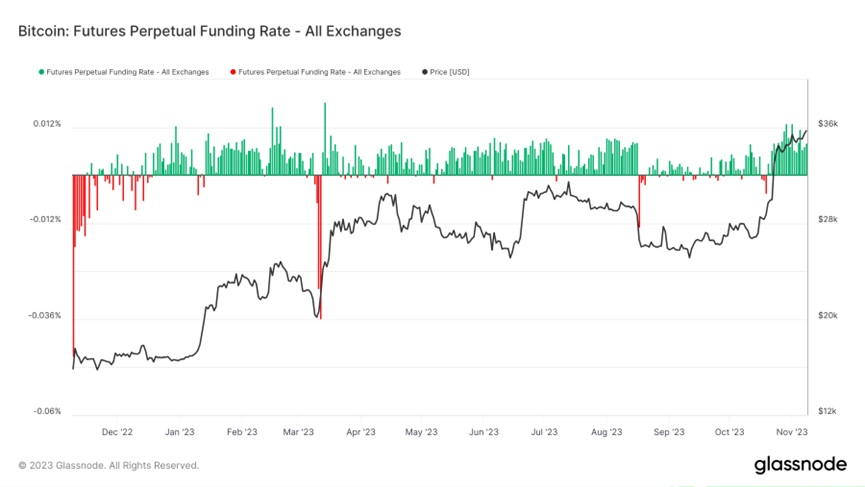Click the 0.012% left axis label
This screenshot has width=865, height=487.
(47, 124)
